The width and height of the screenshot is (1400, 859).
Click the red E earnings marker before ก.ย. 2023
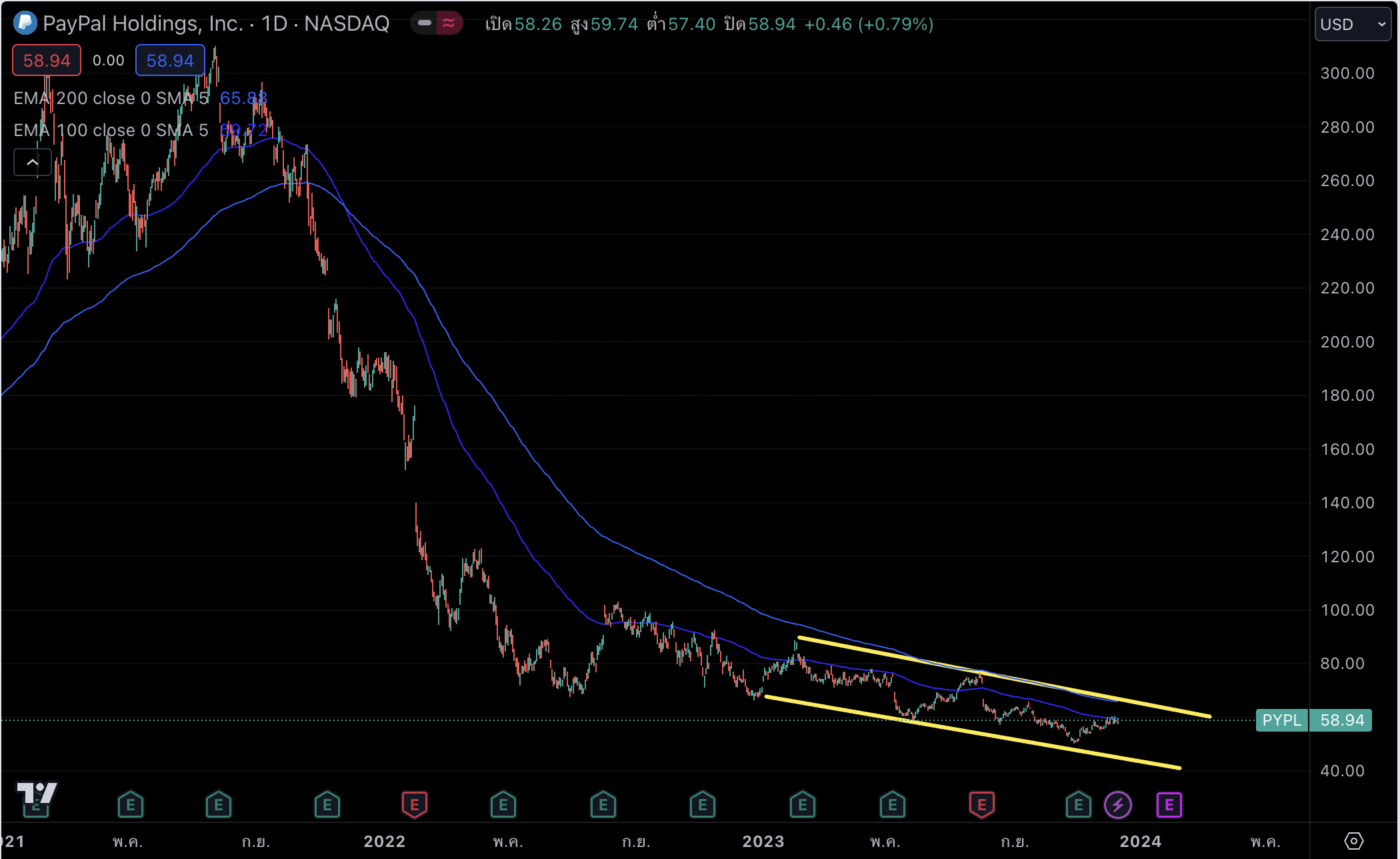982,805
